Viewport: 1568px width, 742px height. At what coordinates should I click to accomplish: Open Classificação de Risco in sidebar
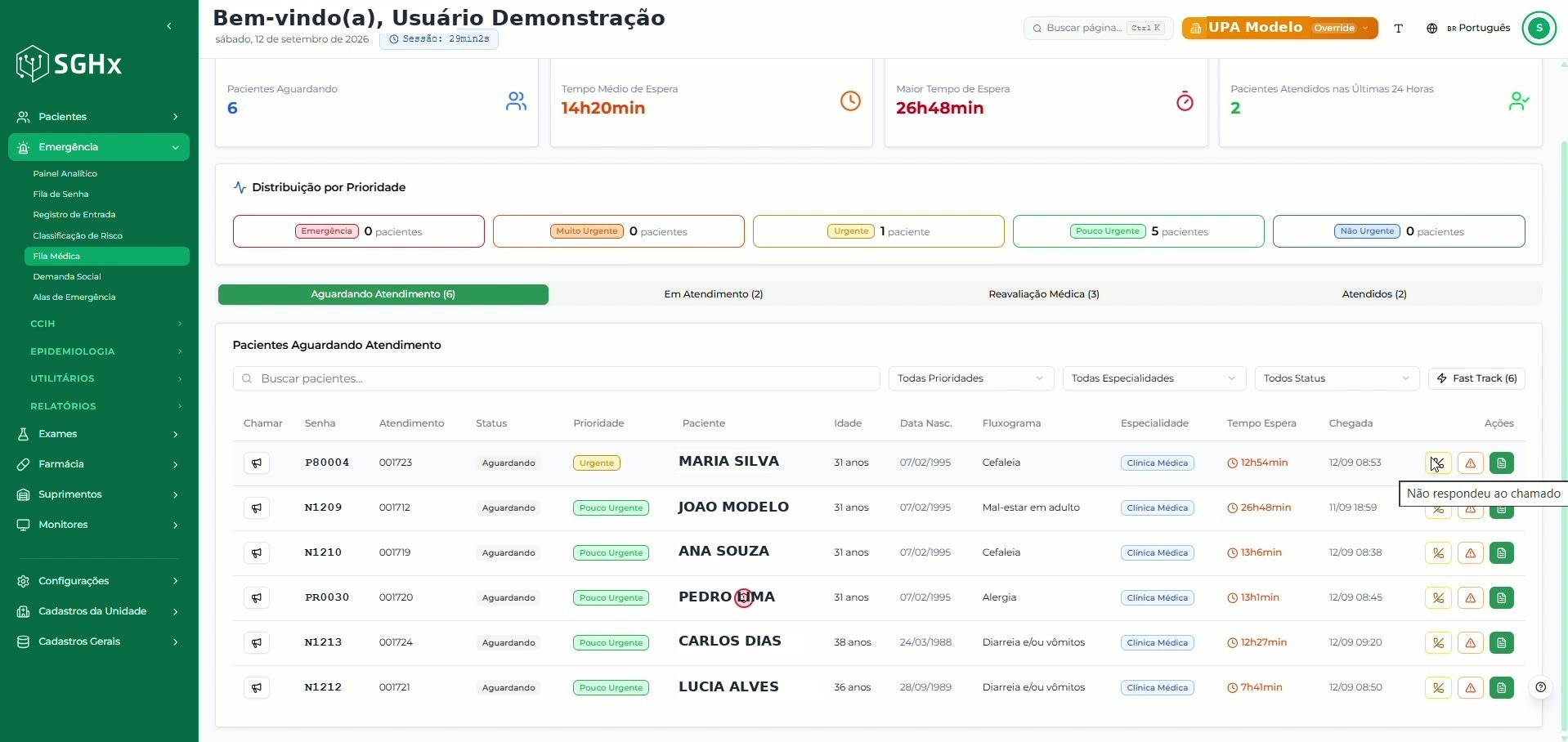pyautogui.click(x=107, y=235)
